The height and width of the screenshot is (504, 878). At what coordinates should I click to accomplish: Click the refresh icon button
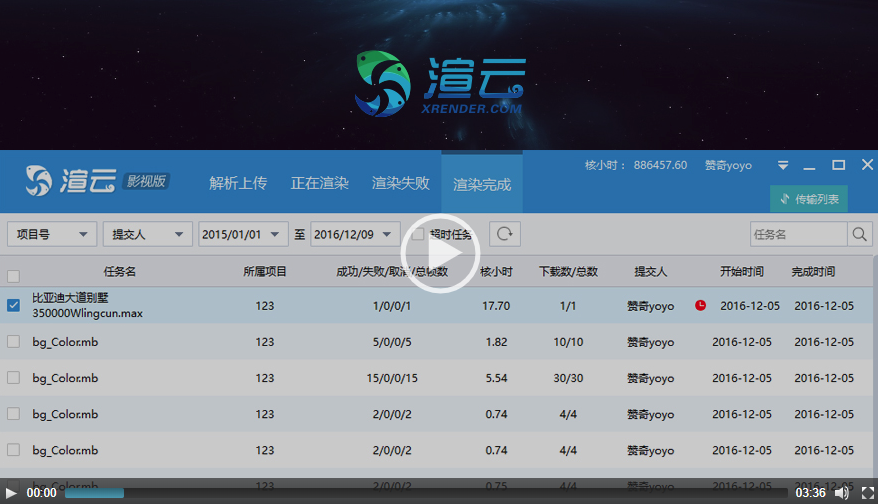coord(505,234)
